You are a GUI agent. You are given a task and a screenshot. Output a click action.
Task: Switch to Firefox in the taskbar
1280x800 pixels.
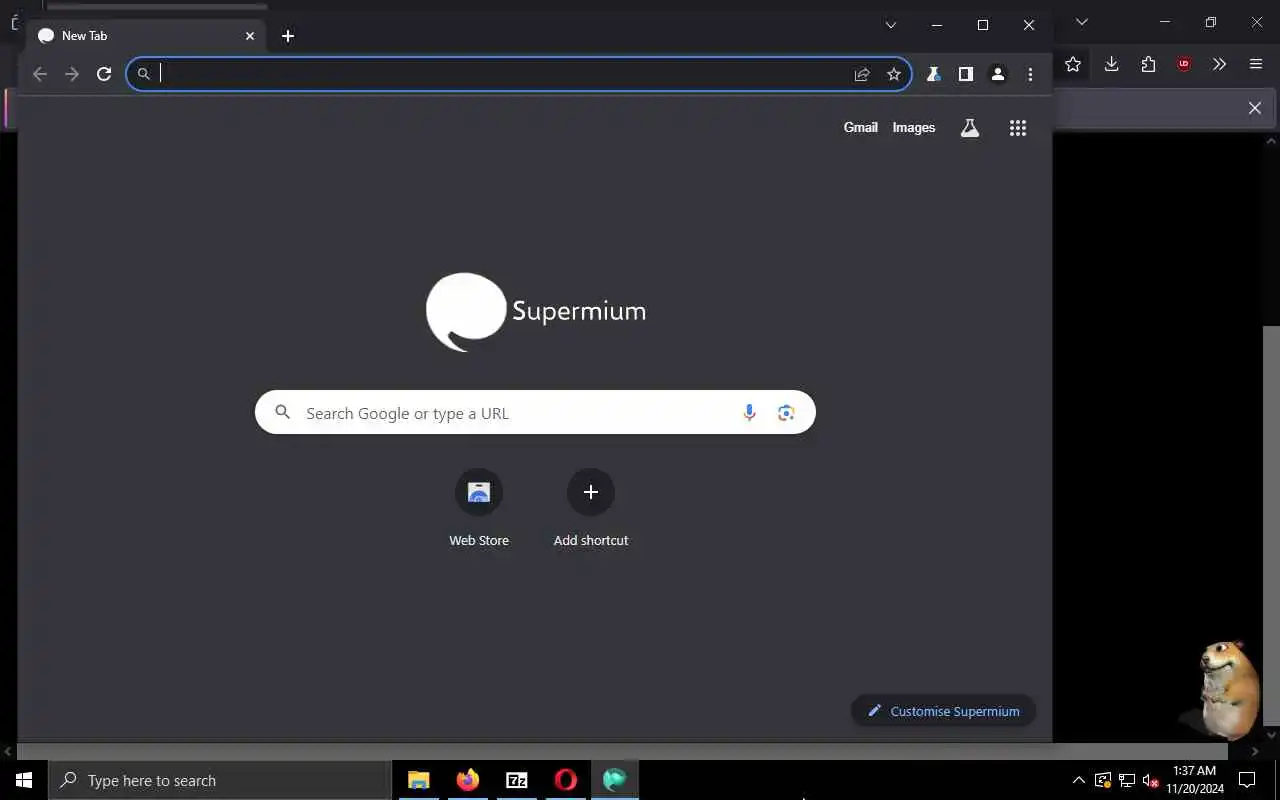coord(467,780)
